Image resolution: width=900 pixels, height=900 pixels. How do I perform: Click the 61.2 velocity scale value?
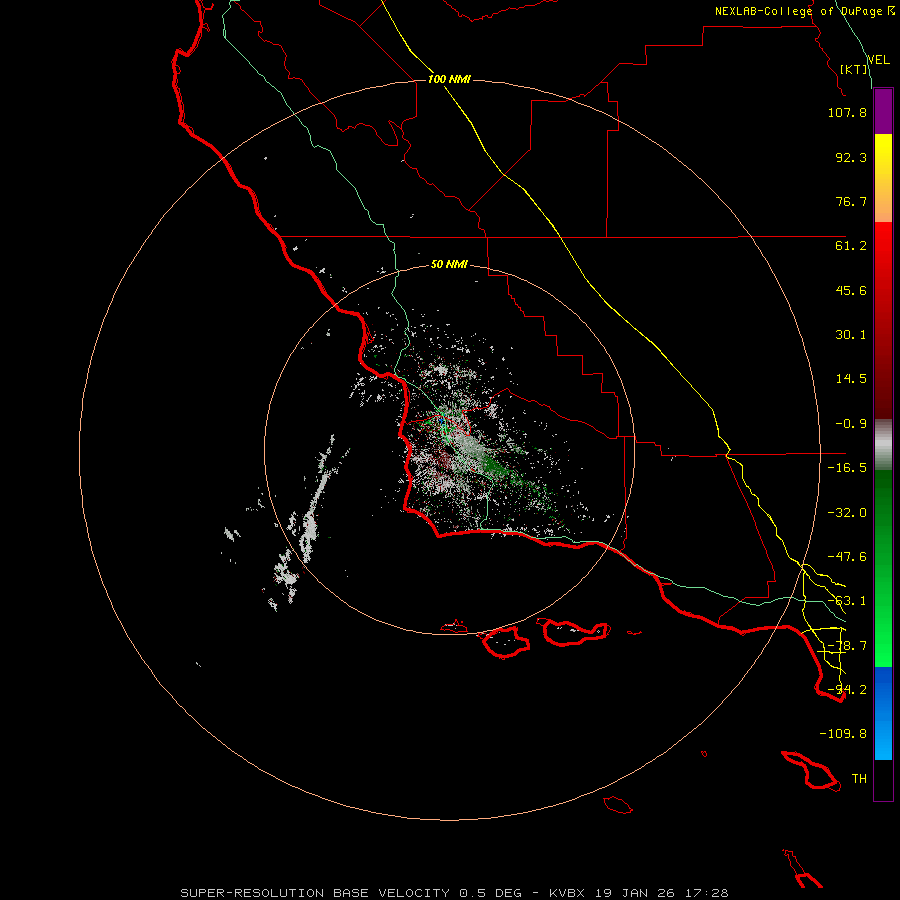(x=851, y=246)
